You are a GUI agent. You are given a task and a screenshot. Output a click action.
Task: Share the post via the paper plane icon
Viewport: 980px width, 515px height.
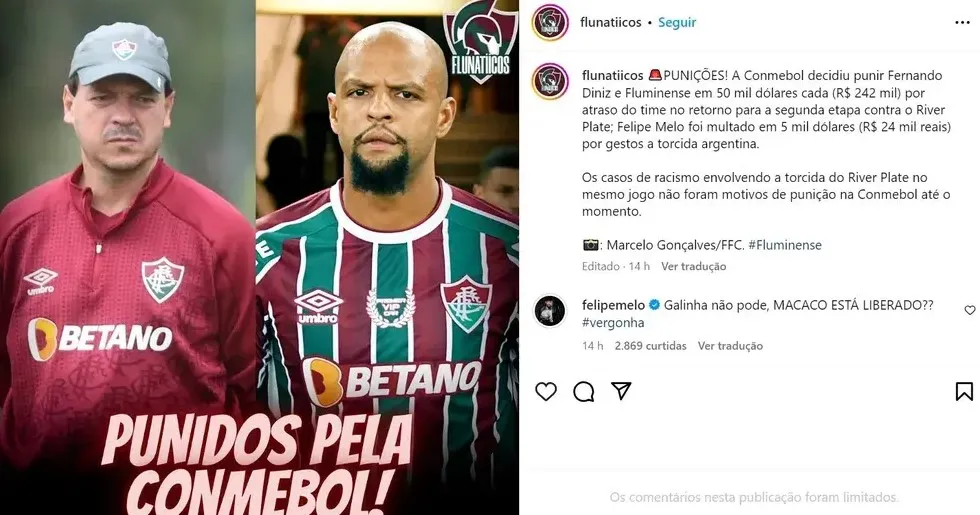click(621, 391)
